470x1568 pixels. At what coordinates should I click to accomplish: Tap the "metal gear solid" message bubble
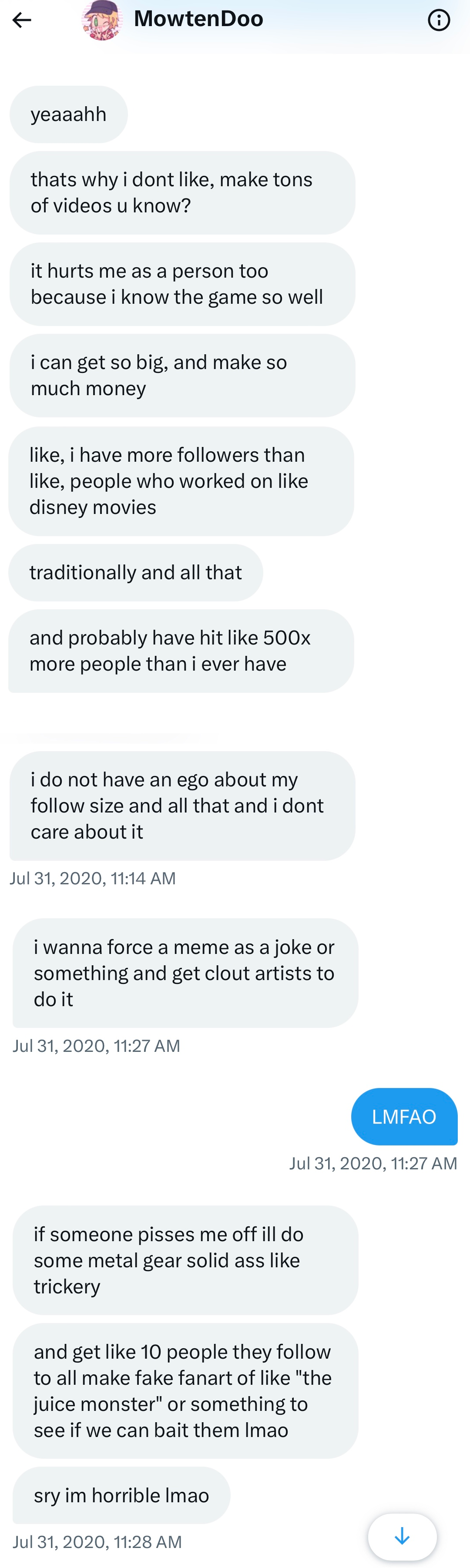pyautogui.click(x=185, y=1260)
